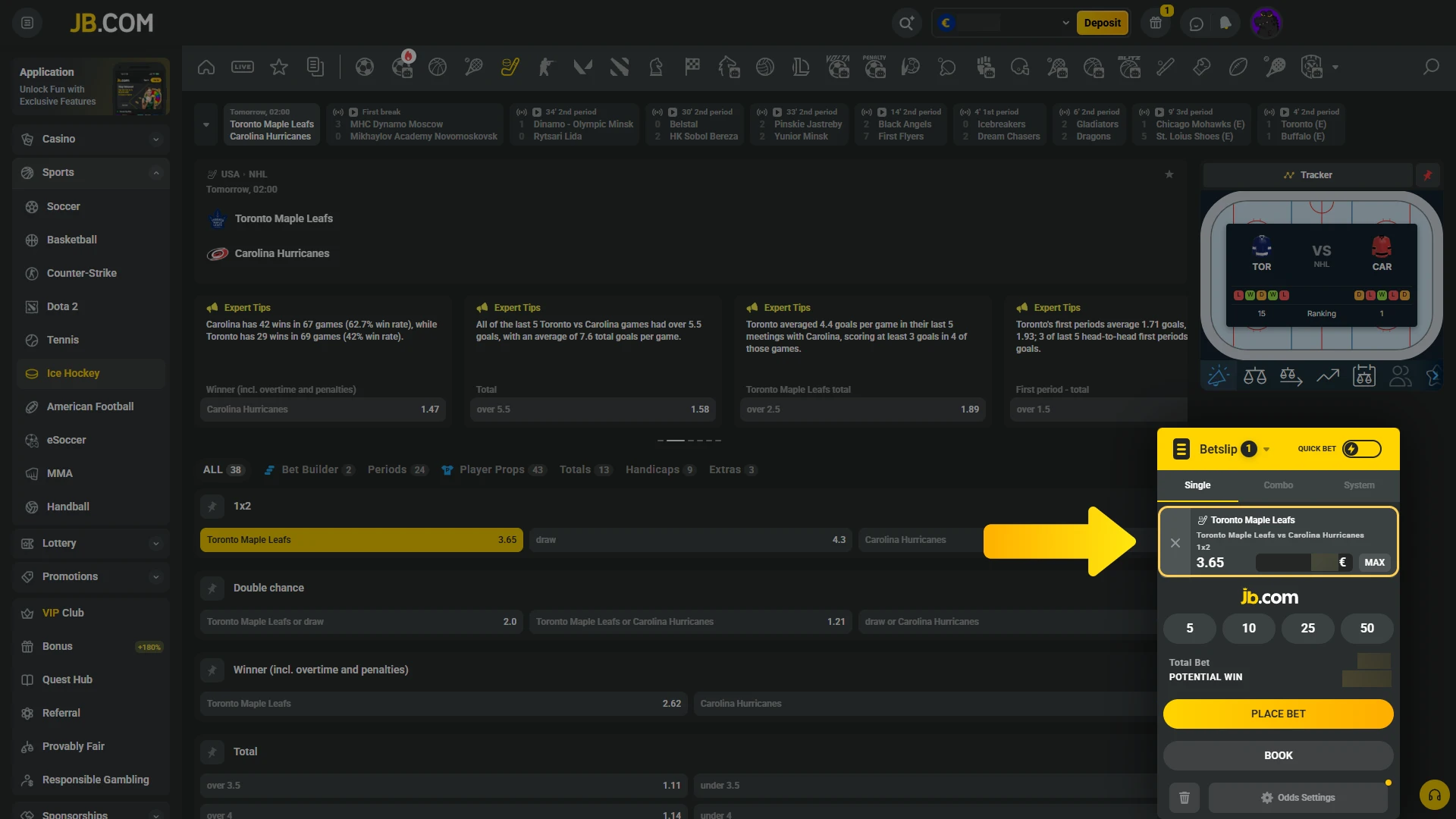Viewport: 1456px width, 819px height.
Task: Pin the Total market
Action: tap(212, 752)
